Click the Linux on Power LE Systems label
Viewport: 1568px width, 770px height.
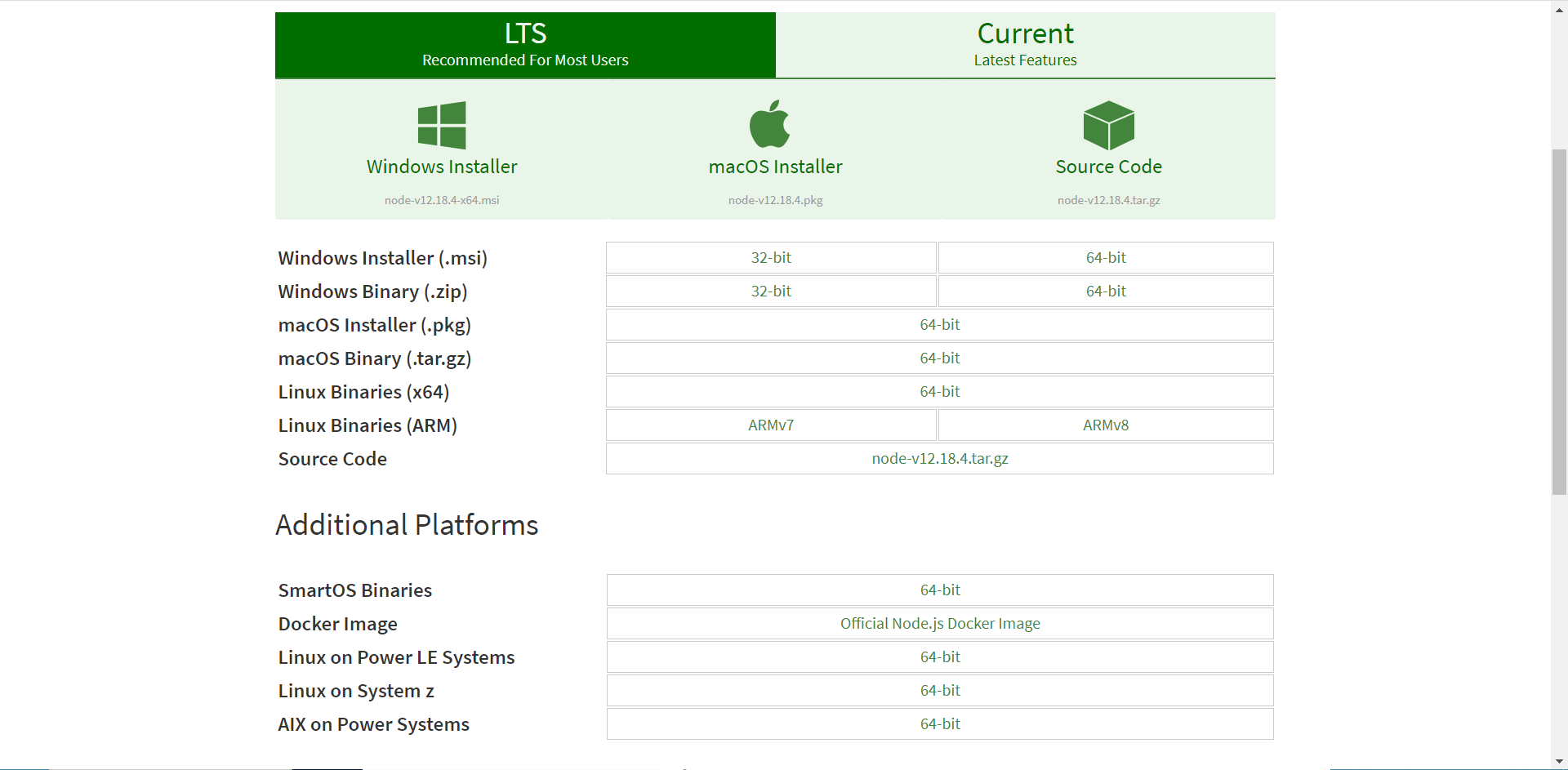pos(396,657)
